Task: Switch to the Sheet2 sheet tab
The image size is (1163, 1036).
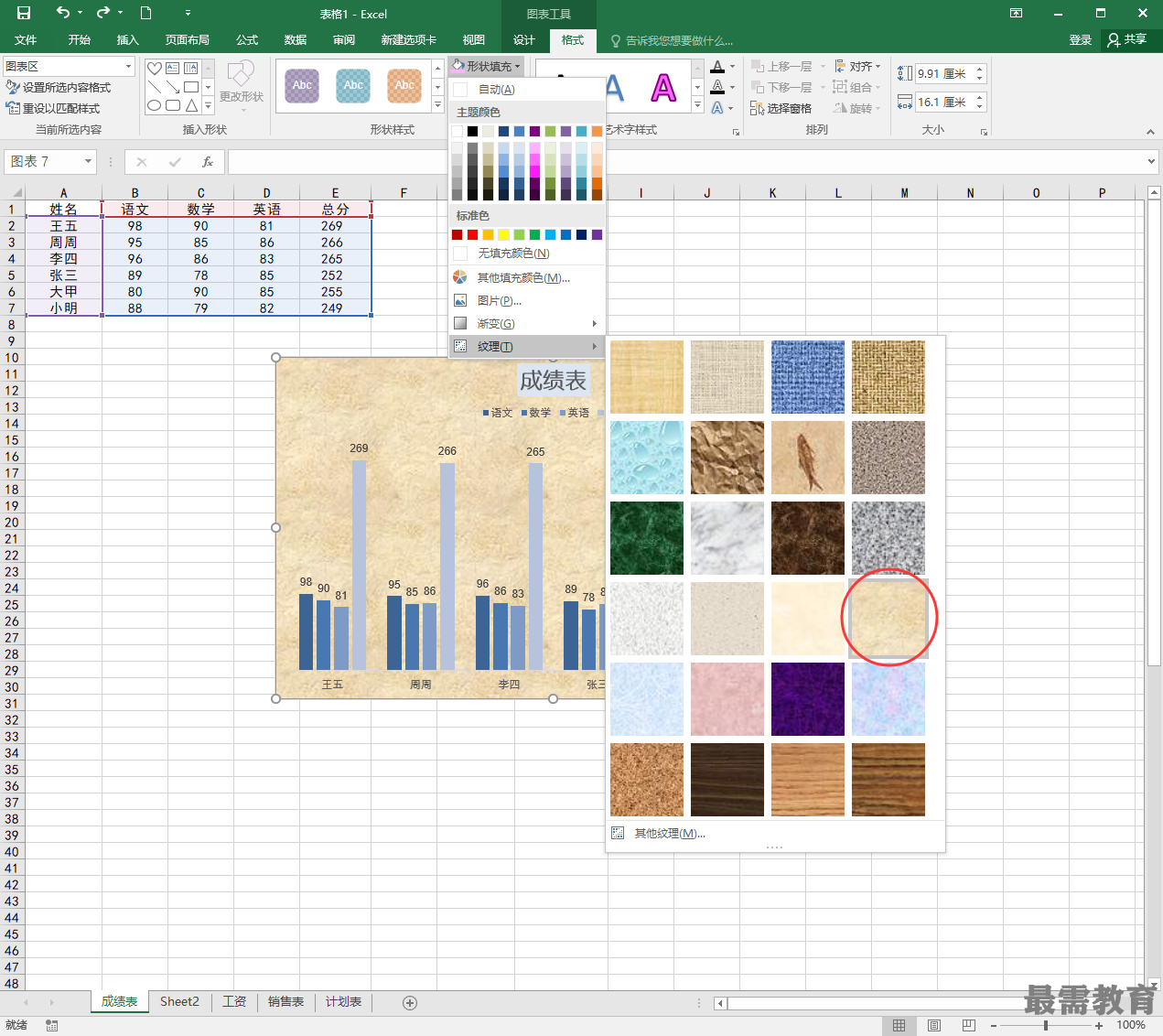Action: point(179,1001)
